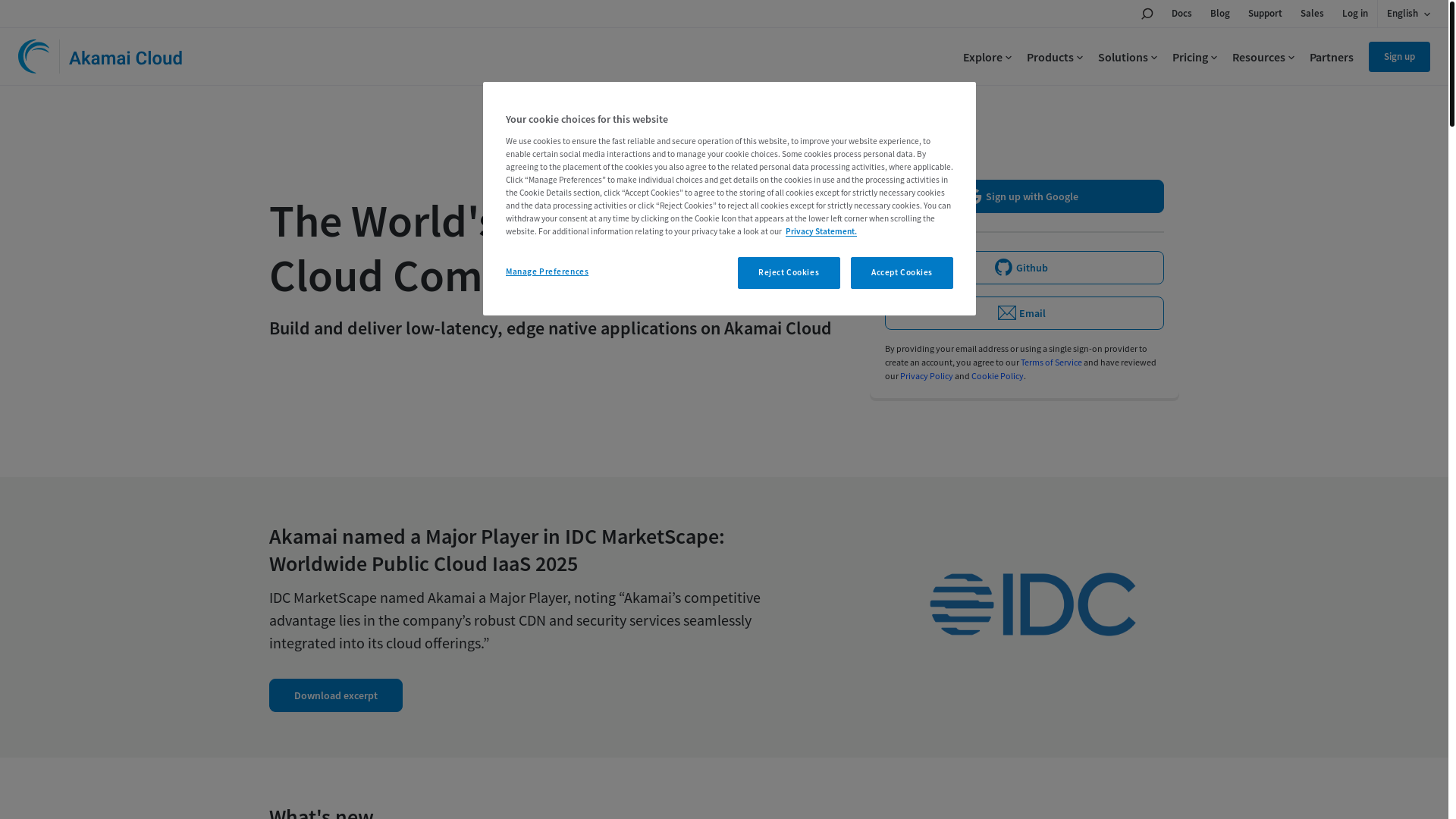Viewport: 1456px width, 819px height.
Task: Click the top Sign up button
Action: [1399, 57]
